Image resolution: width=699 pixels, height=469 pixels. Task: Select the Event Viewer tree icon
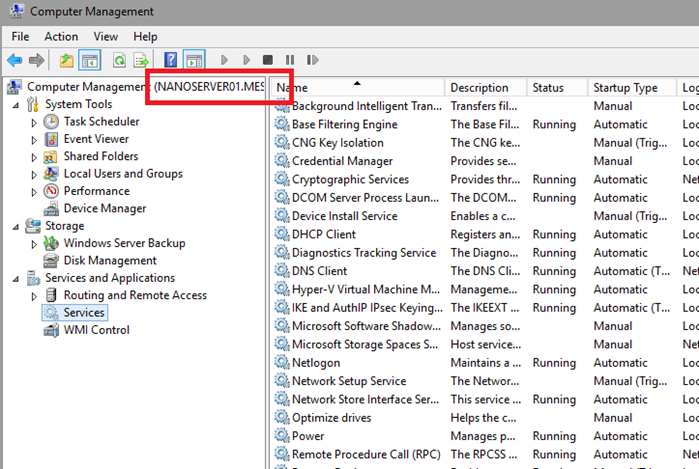[x=51, y=139]
